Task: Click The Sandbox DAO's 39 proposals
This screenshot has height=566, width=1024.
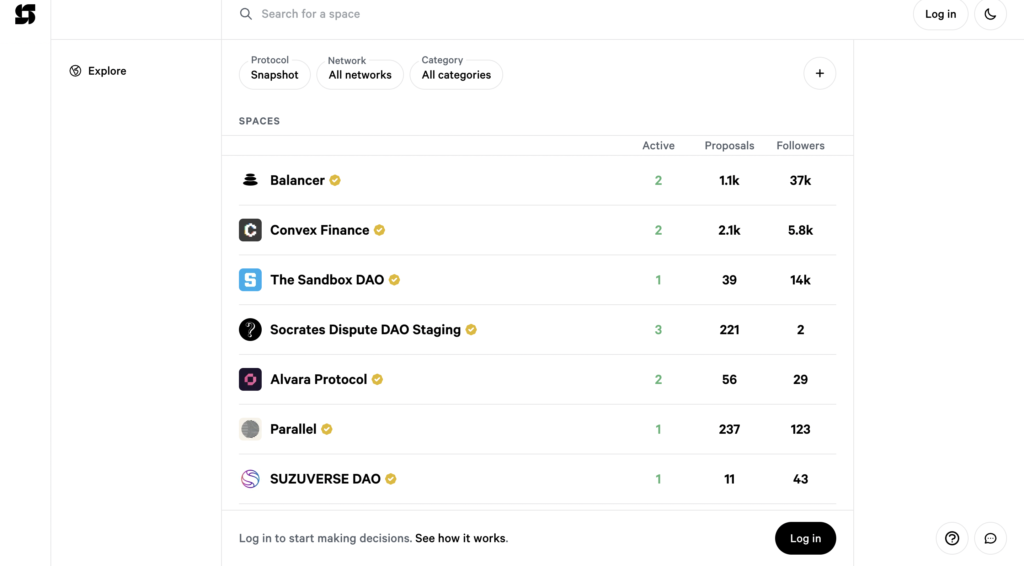Action: (x=729, y=279)
